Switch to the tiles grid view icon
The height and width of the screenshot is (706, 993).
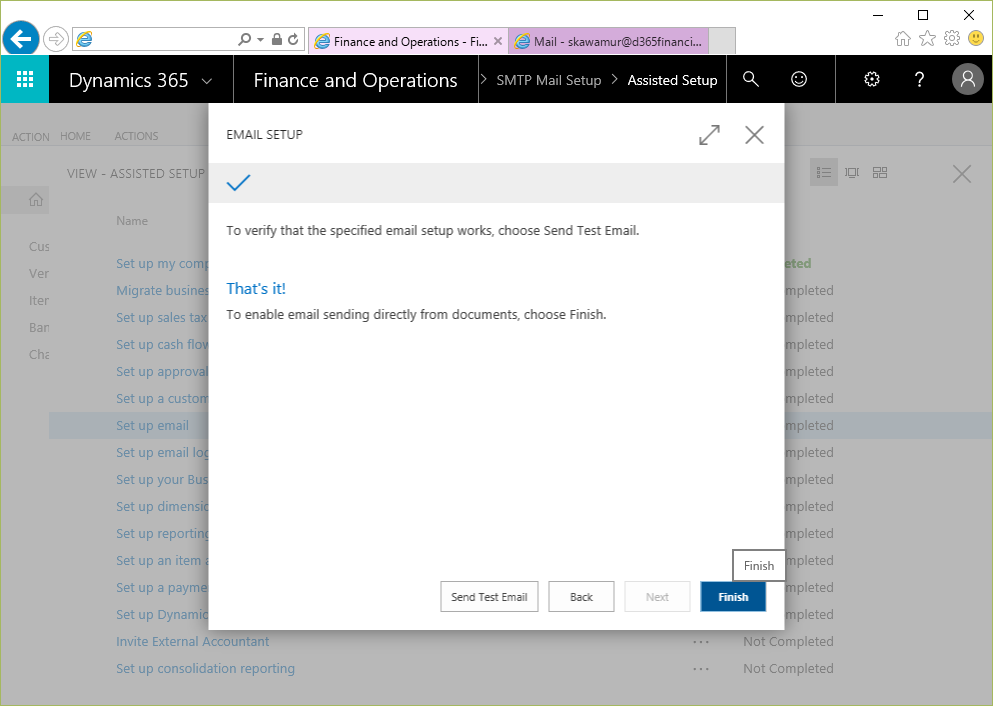880,172
